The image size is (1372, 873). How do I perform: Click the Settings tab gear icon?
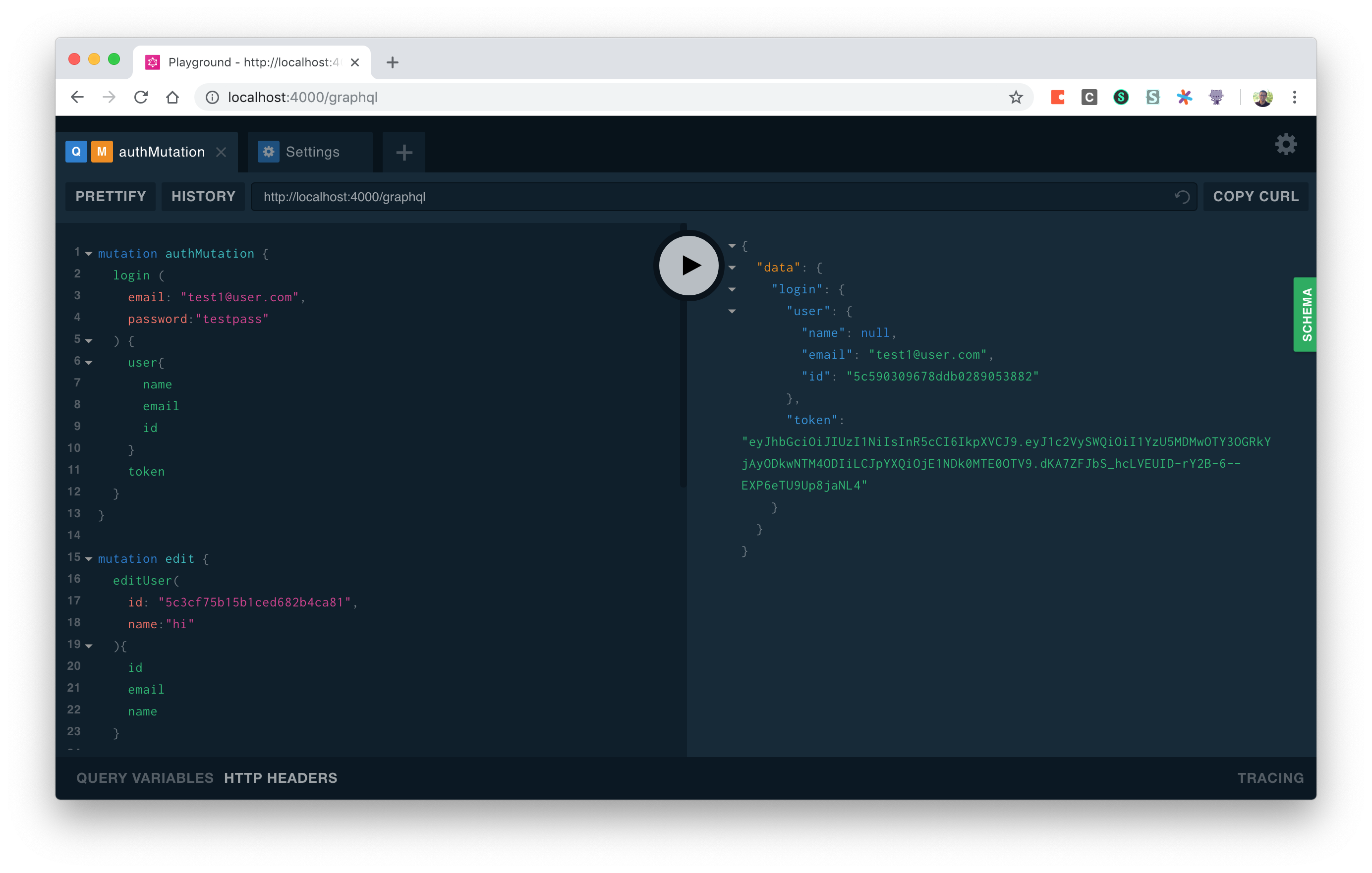coord(269,152)
